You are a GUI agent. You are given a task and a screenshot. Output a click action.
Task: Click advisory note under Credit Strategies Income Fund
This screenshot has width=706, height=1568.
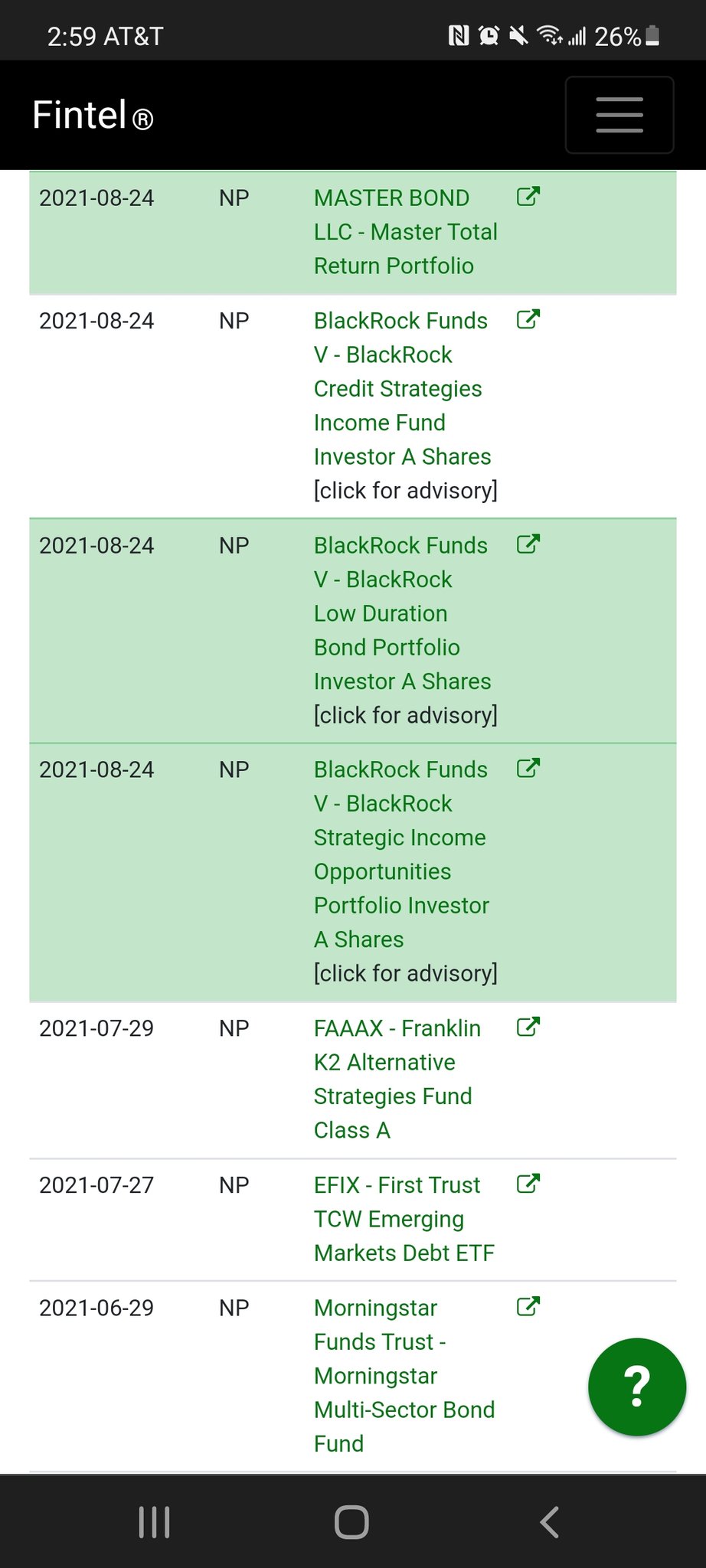405,490
